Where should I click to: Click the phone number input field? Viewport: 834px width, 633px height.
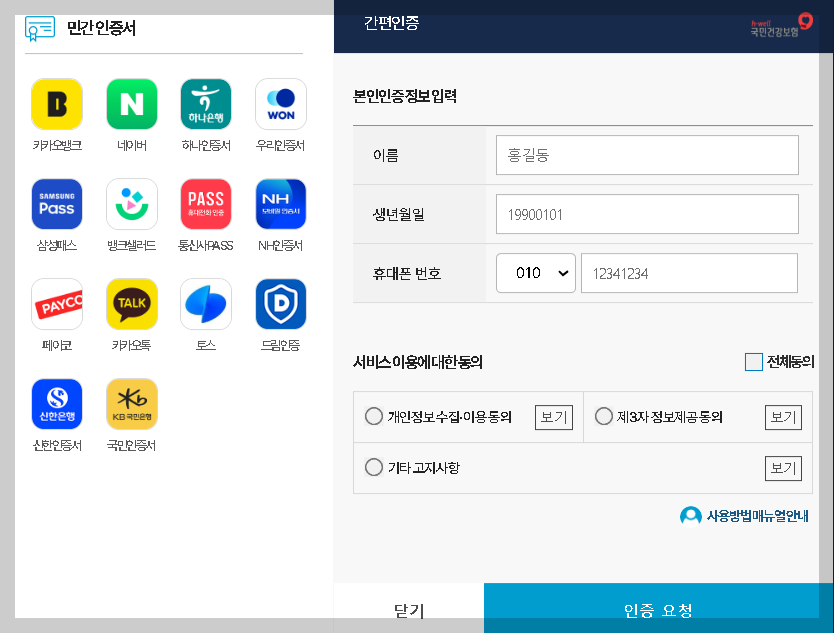coord(689,273)
